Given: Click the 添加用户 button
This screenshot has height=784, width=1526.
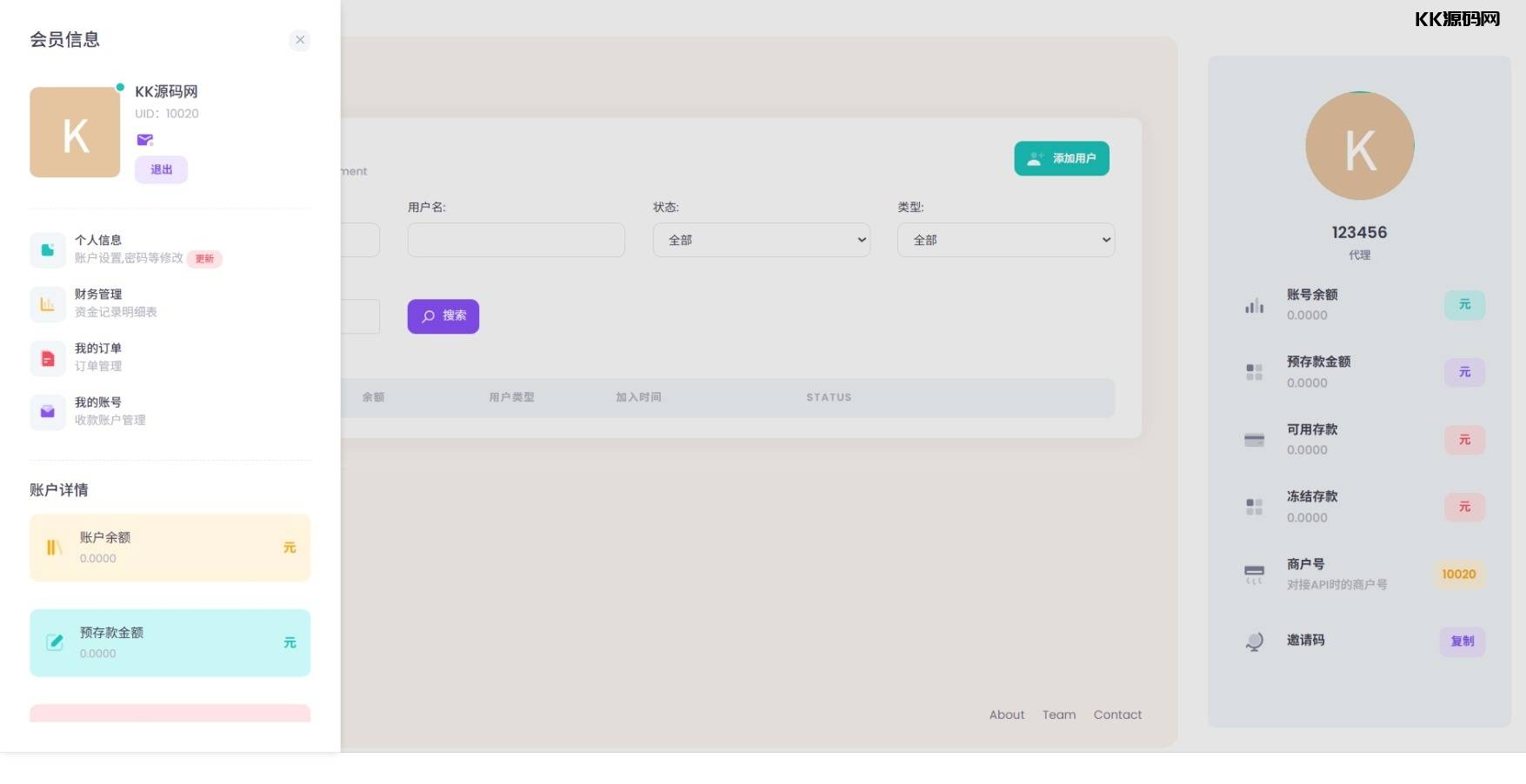Looking at the screenshot, I should tap(1061, 158).
